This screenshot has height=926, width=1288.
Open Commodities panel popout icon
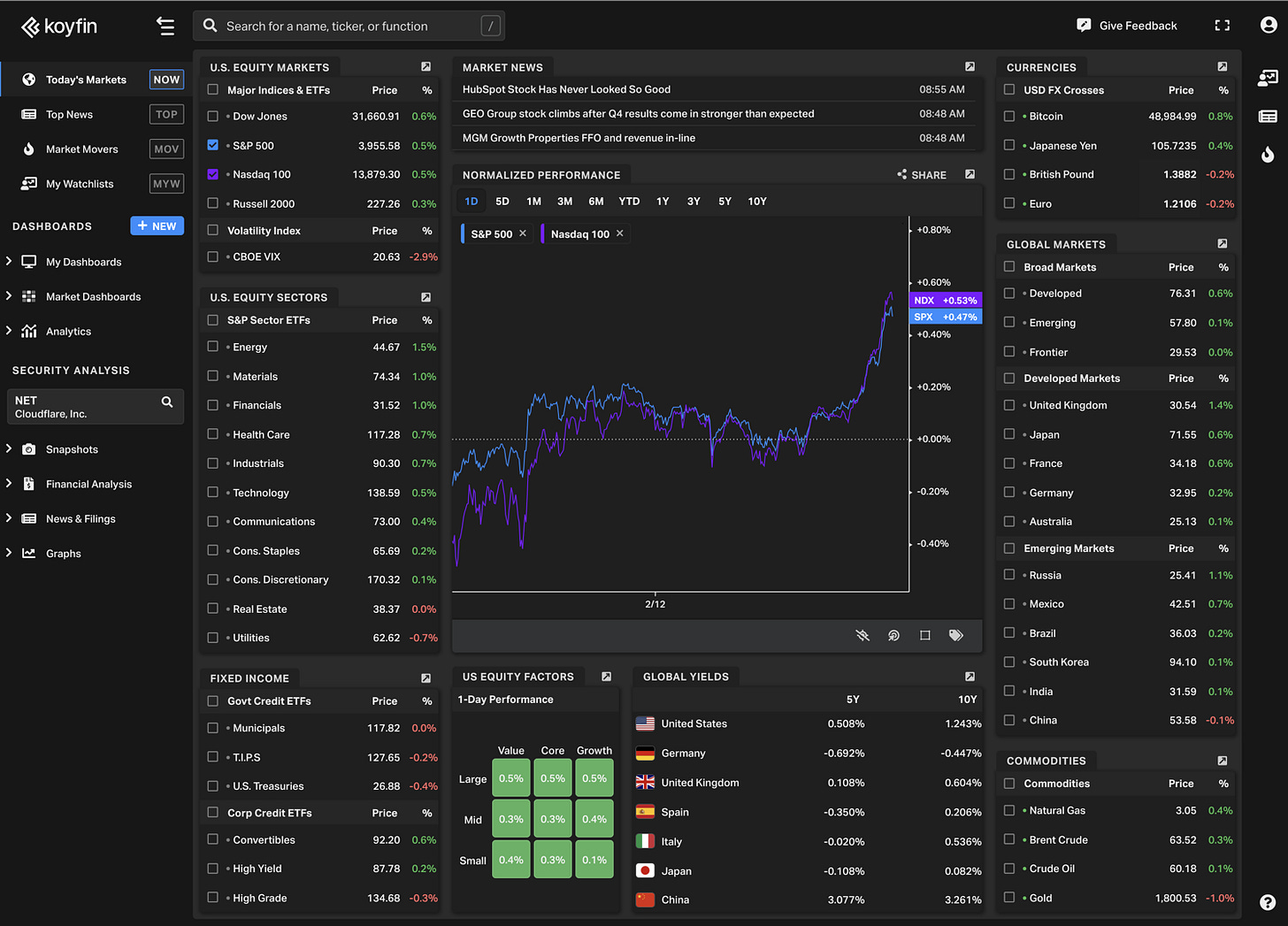click(x=1223, y=761)
